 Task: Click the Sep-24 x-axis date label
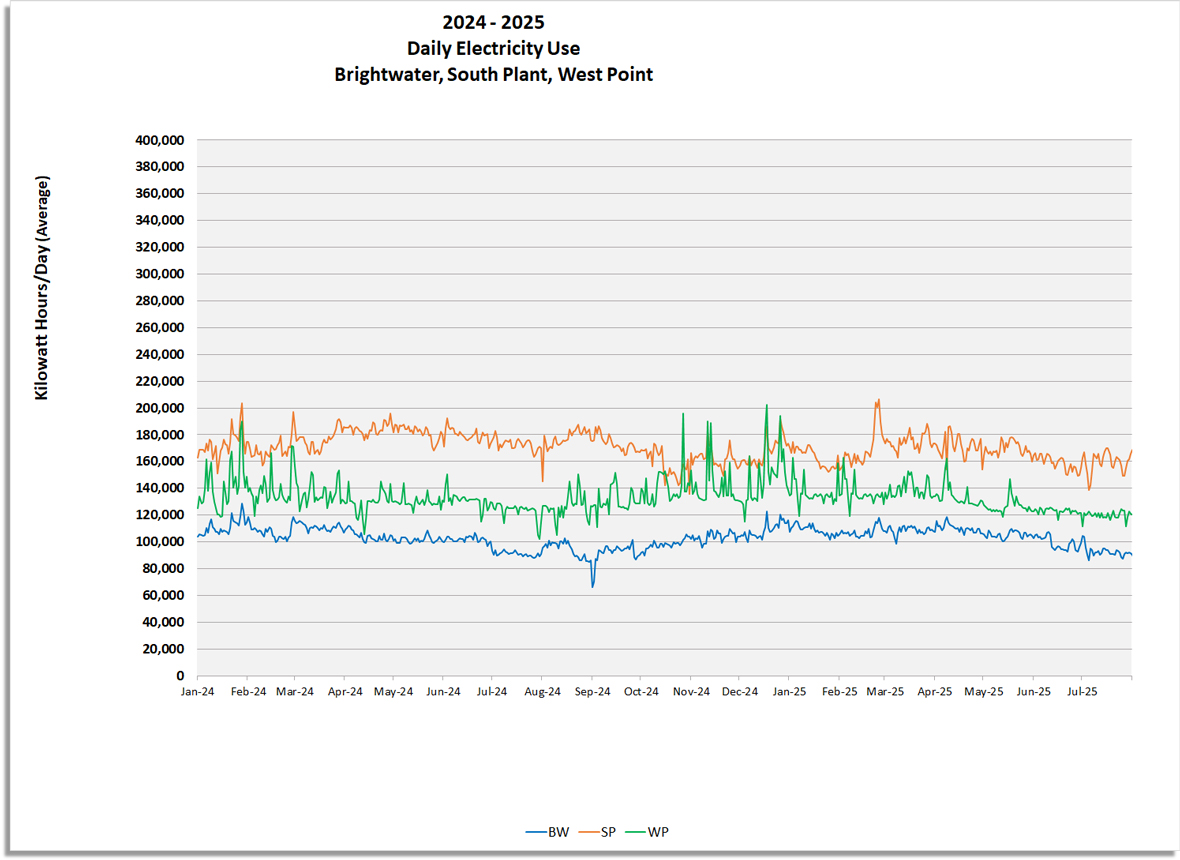pos(592,691)
